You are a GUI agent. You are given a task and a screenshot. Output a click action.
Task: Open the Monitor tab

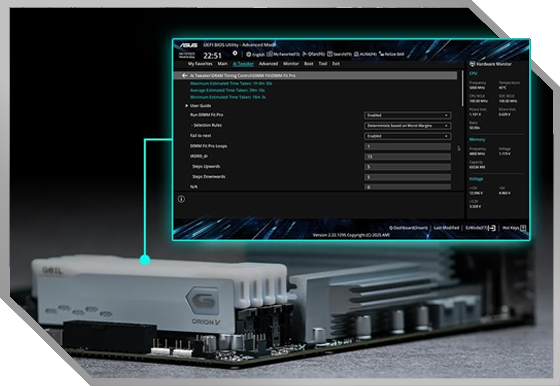tap(291, 64)
